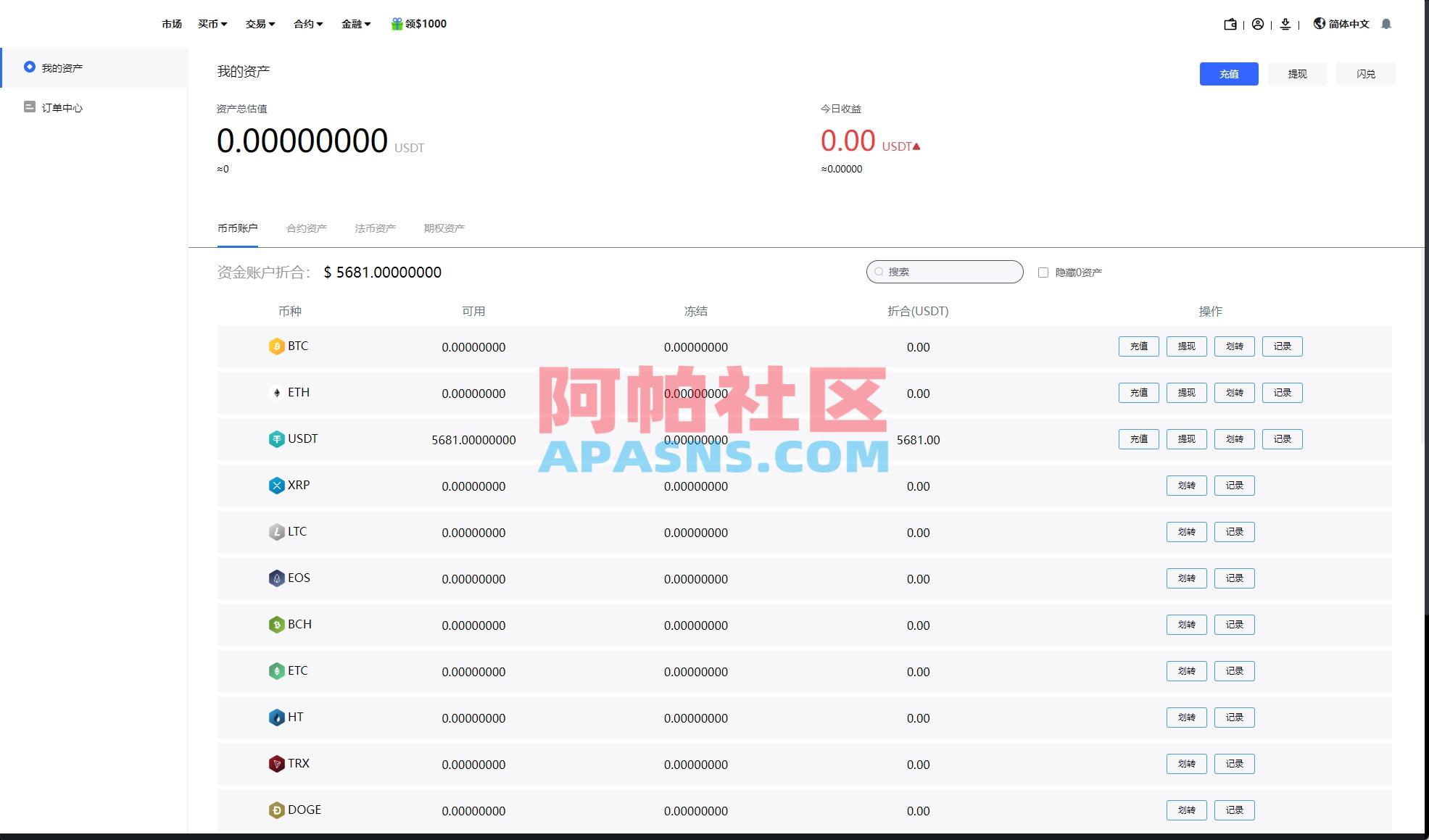Switch to the 合约资产 tab
The height and width of the screenshot is (840, 1429).
point(307,228)
